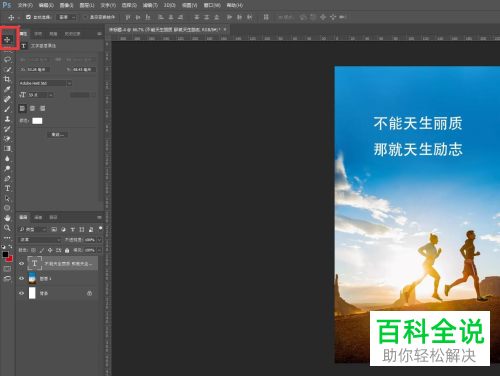The height and width of the screenshot is (376, 500).
Task: Open the layer Opacity dropdown arrow
Action: [x=100, y=240]
